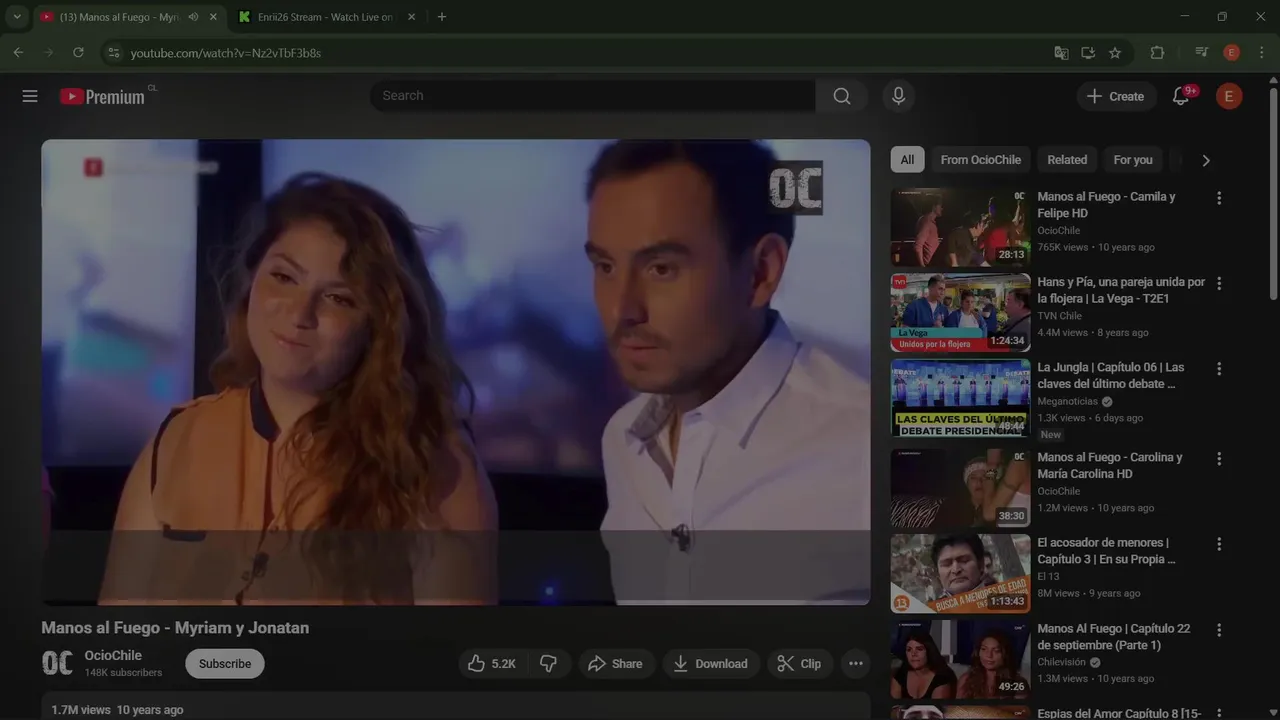
Task: Open options for Hans y Pía video
Action: (1218, 284)
